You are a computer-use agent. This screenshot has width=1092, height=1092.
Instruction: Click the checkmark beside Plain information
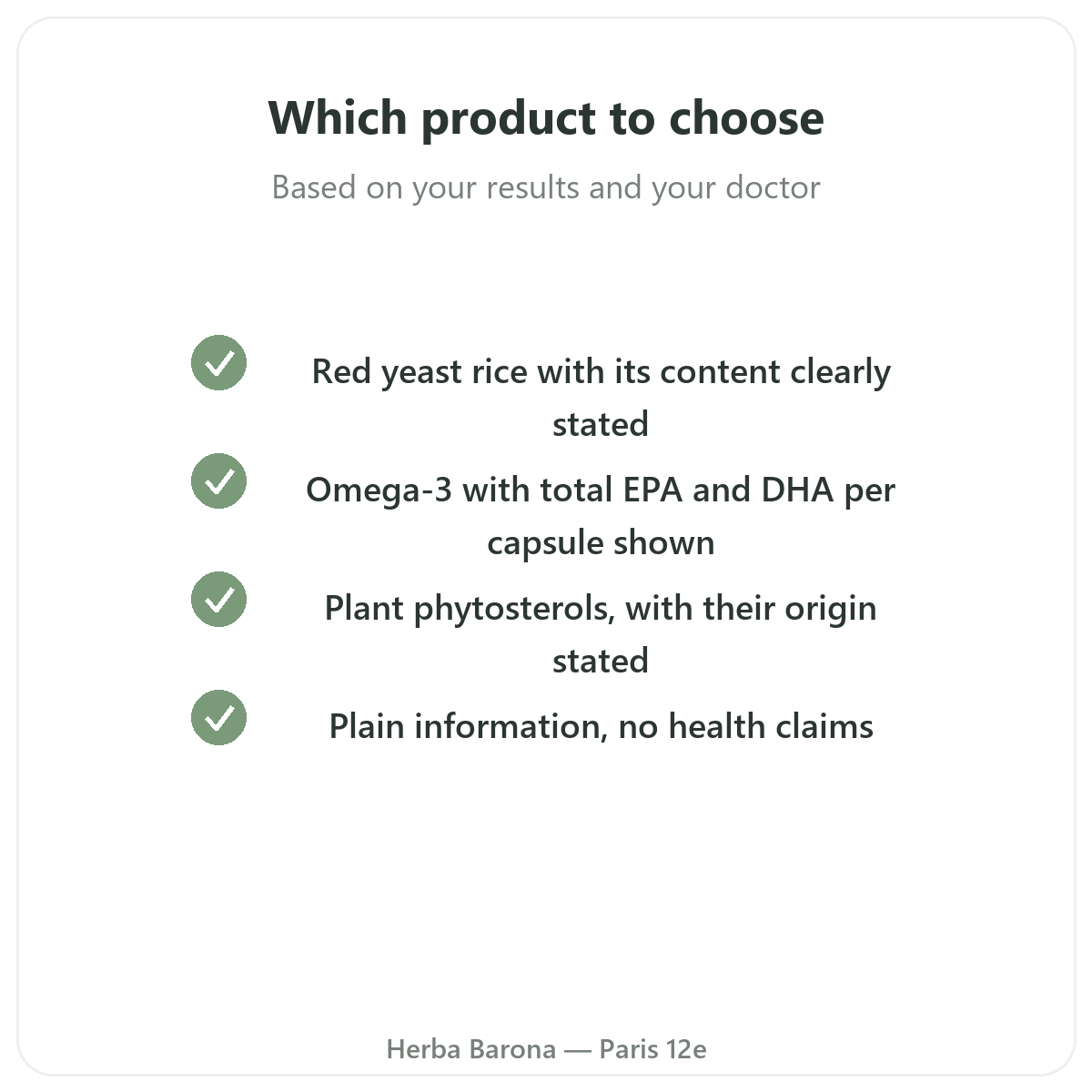pos(218,717)
